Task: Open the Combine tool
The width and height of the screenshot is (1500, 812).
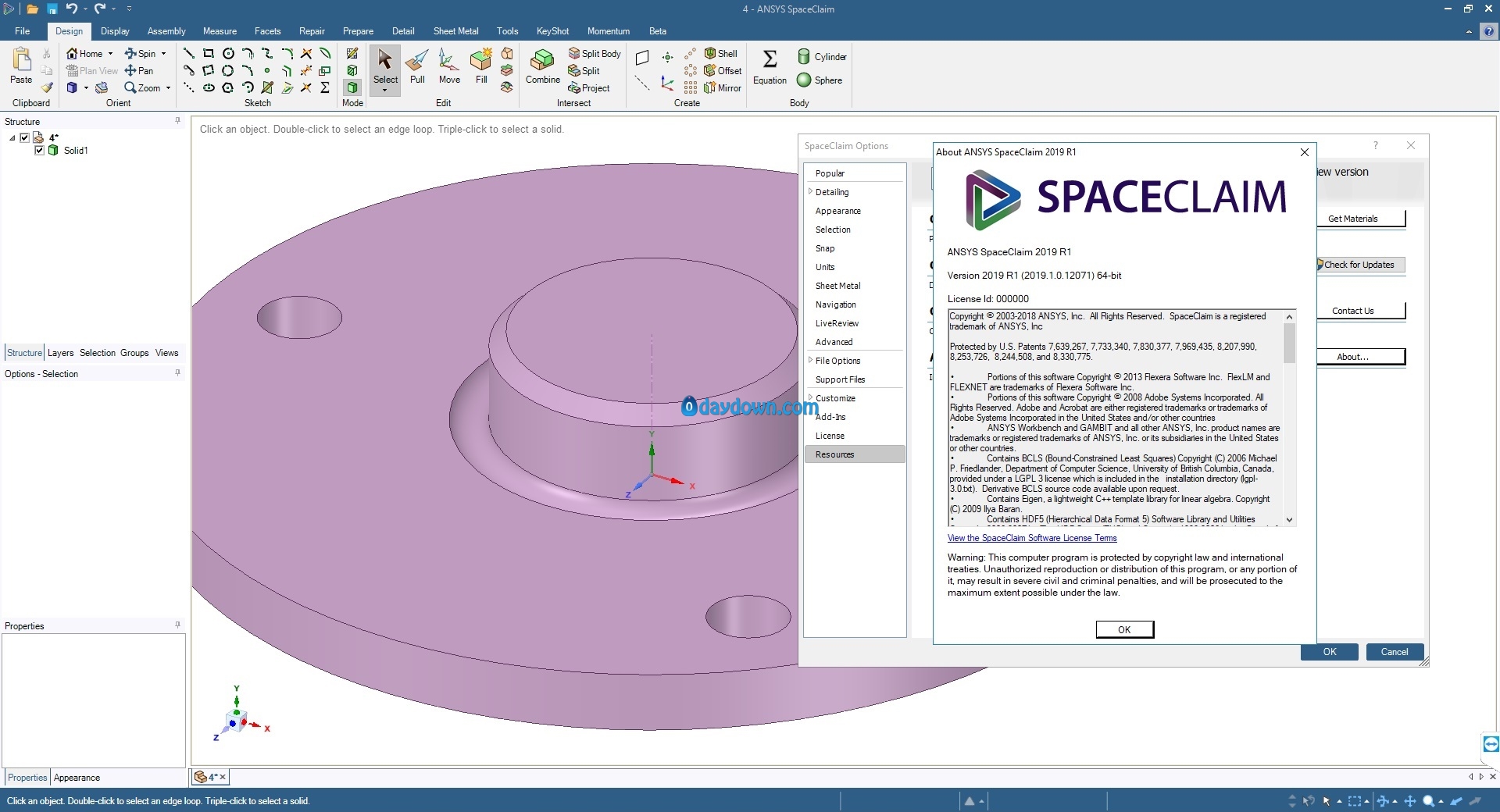Action: coord(542,67)
